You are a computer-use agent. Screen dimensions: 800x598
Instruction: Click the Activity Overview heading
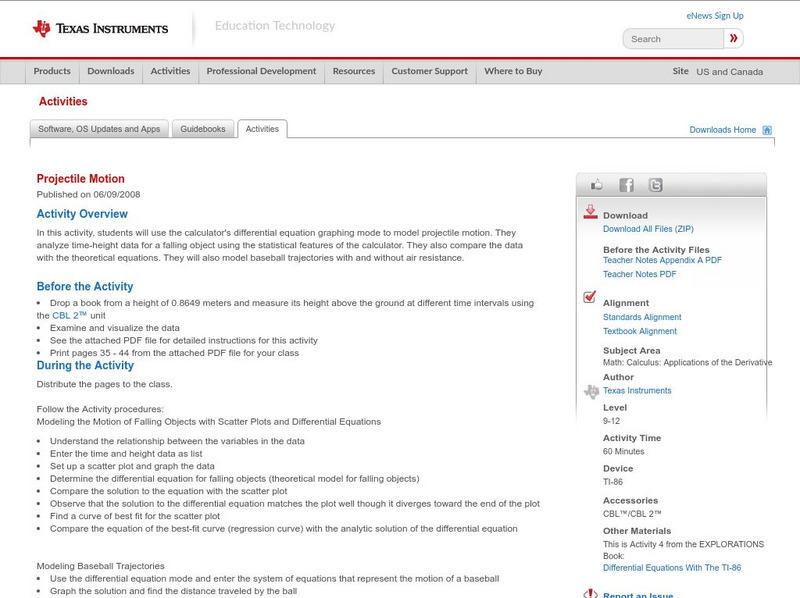[x=82, y=214]
